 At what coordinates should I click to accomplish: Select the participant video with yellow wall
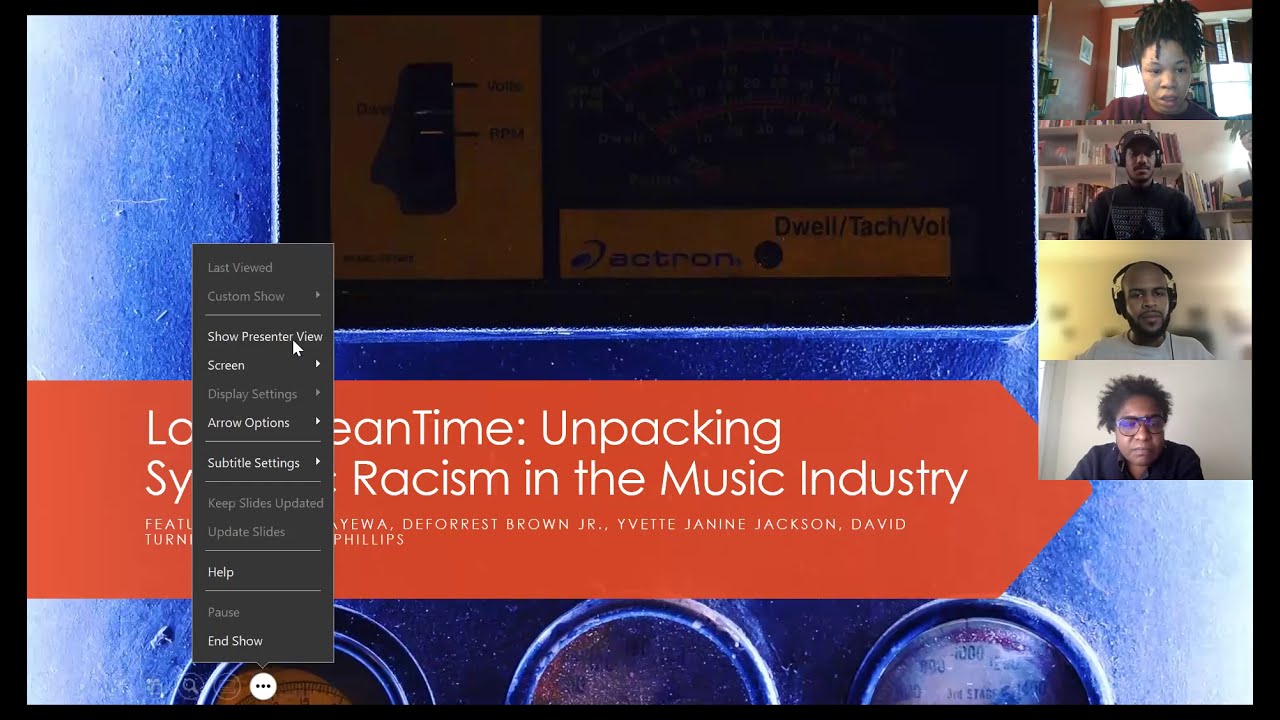pyautogui.click(x=1145, y=300)
